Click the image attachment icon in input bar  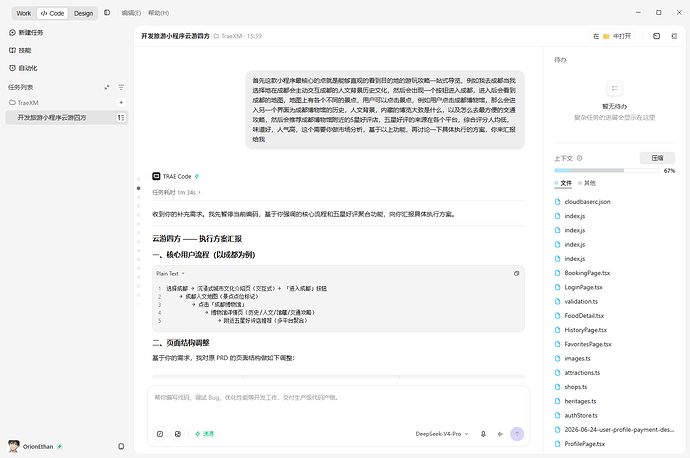[x=178, y=434]
